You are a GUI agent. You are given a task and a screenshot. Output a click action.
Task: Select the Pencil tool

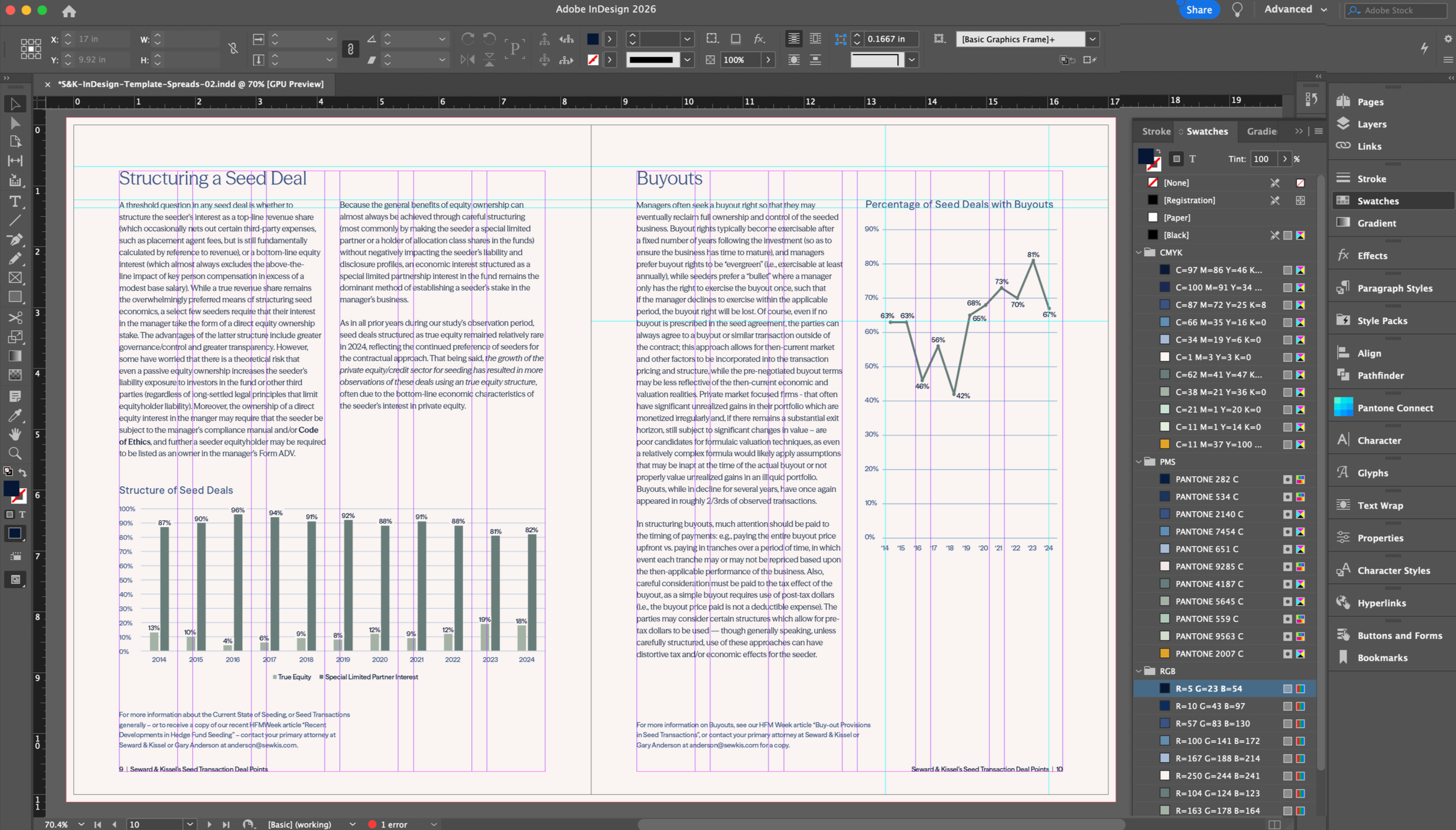tap(15, 259)
